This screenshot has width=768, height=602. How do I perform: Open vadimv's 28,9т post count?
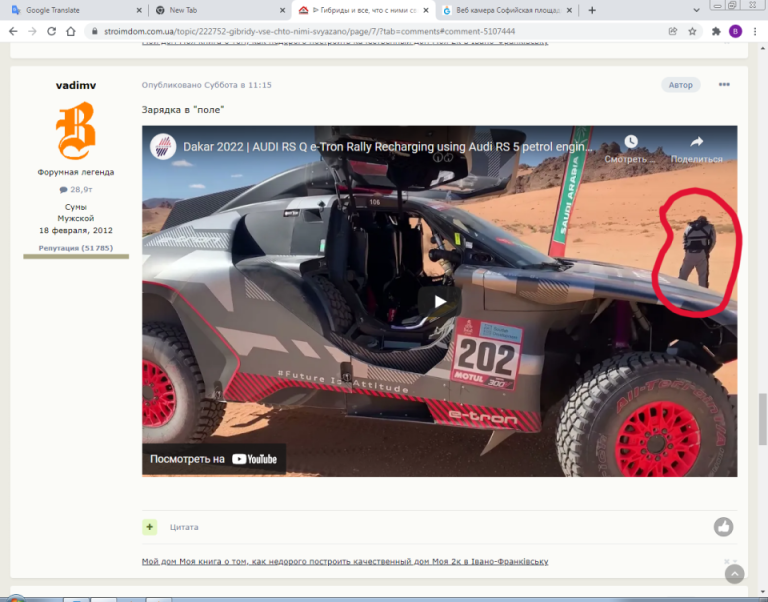pyautogui.click(x=76, y=190)
